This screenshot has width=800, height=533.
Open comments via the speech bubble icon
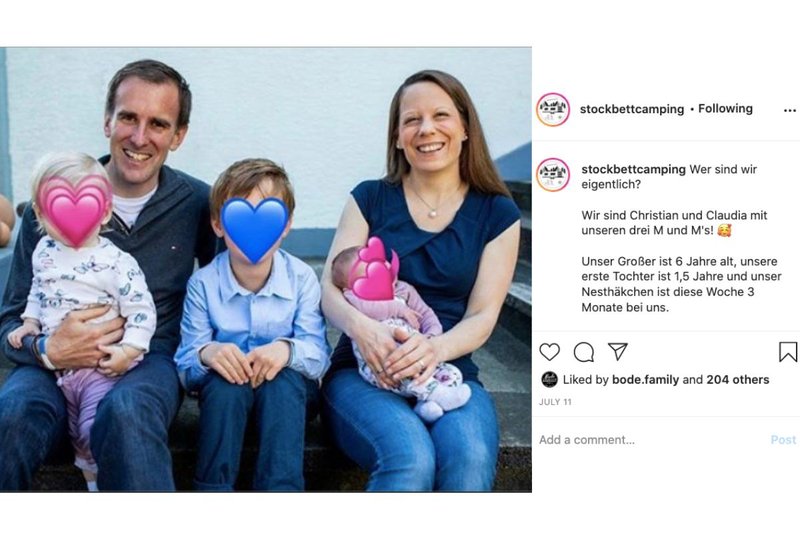pyautogui.click(x=584, y=352)
